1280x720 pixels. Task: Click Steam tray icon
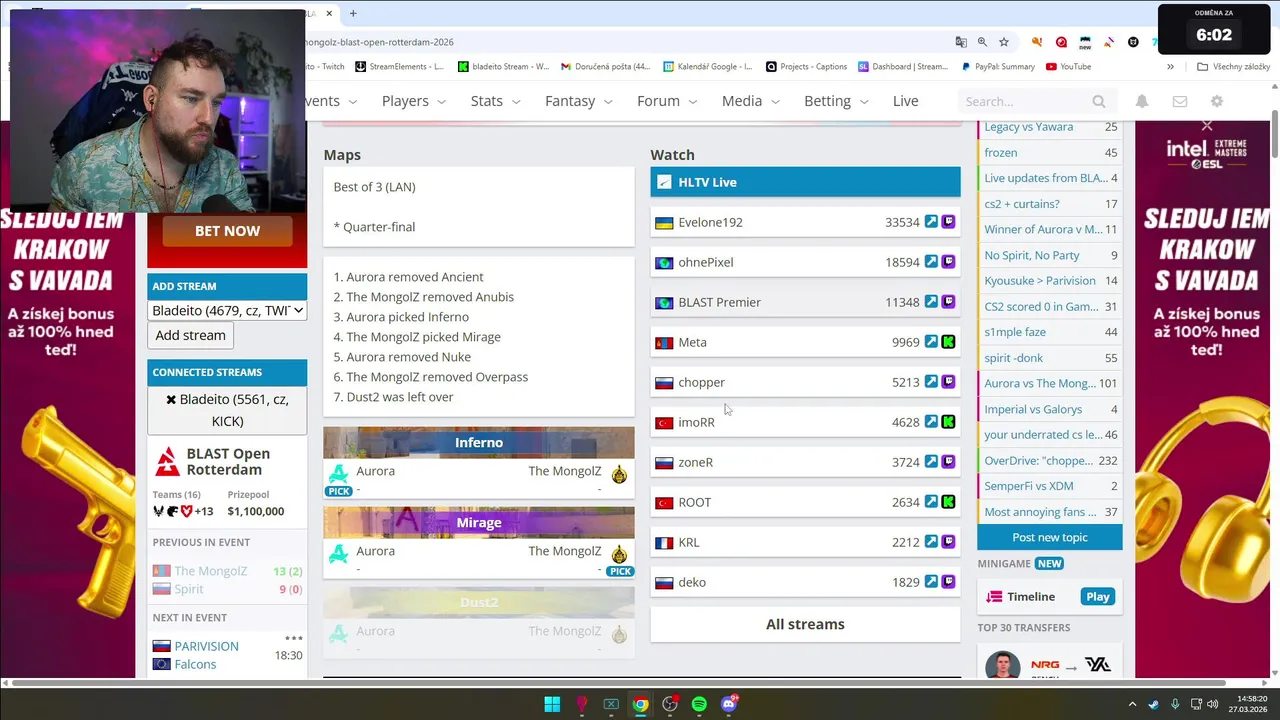tap(1154, 704)
